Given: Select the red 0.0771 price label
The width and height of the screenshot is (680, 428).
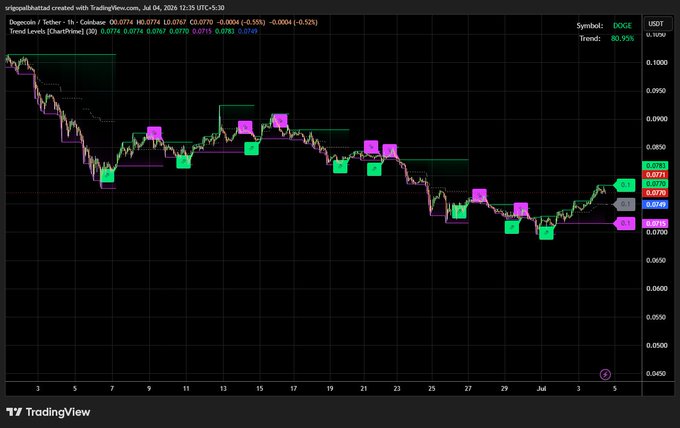Looking at the screenshot, I should tap(655, 175).
